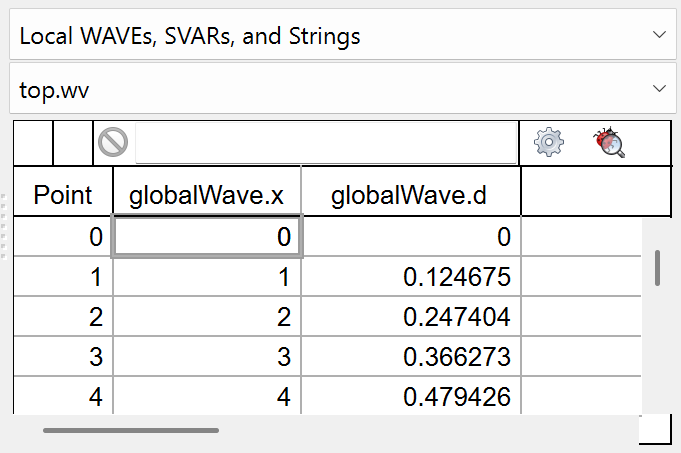Click the gear settings icon
Image resolution: width=681 pixels, height=453 pixels.
click(x=549, y=143)
